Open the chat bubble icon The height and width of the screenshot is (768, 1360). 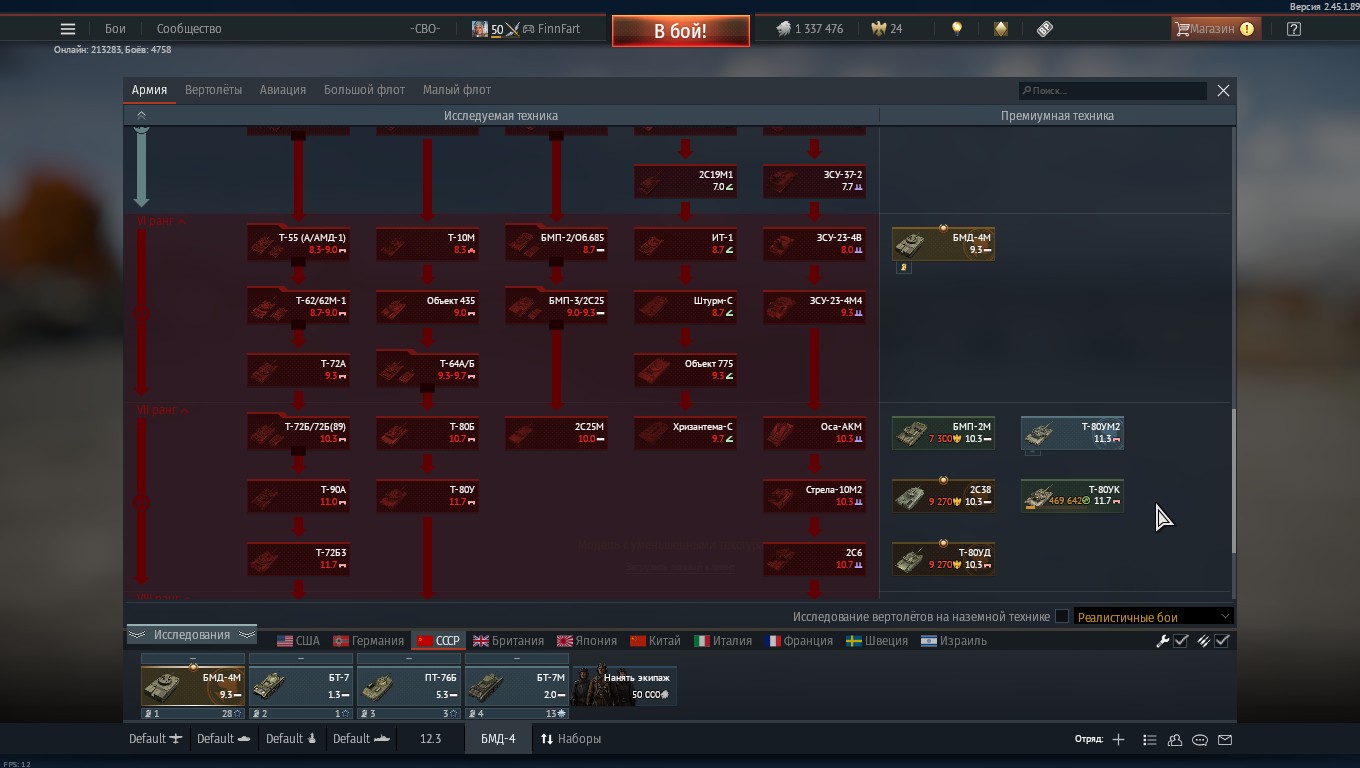1200,740
